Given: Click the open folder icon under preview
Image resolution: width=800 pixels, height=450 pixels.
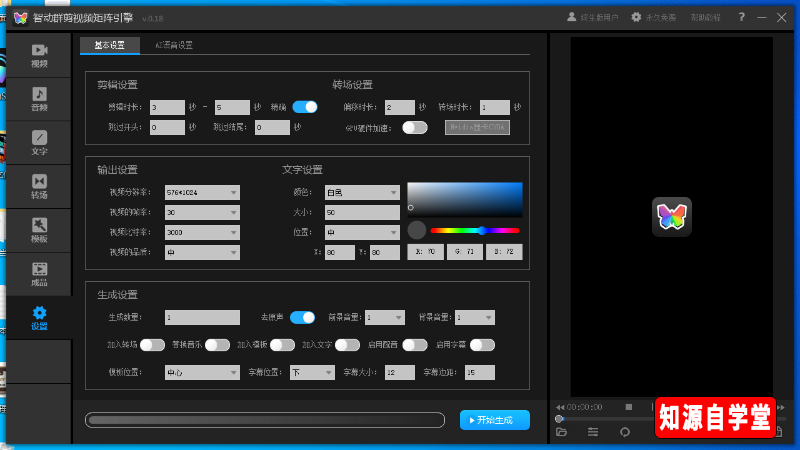Looking at the screenshot, I should pyautogui.click(x=562, y=432).
